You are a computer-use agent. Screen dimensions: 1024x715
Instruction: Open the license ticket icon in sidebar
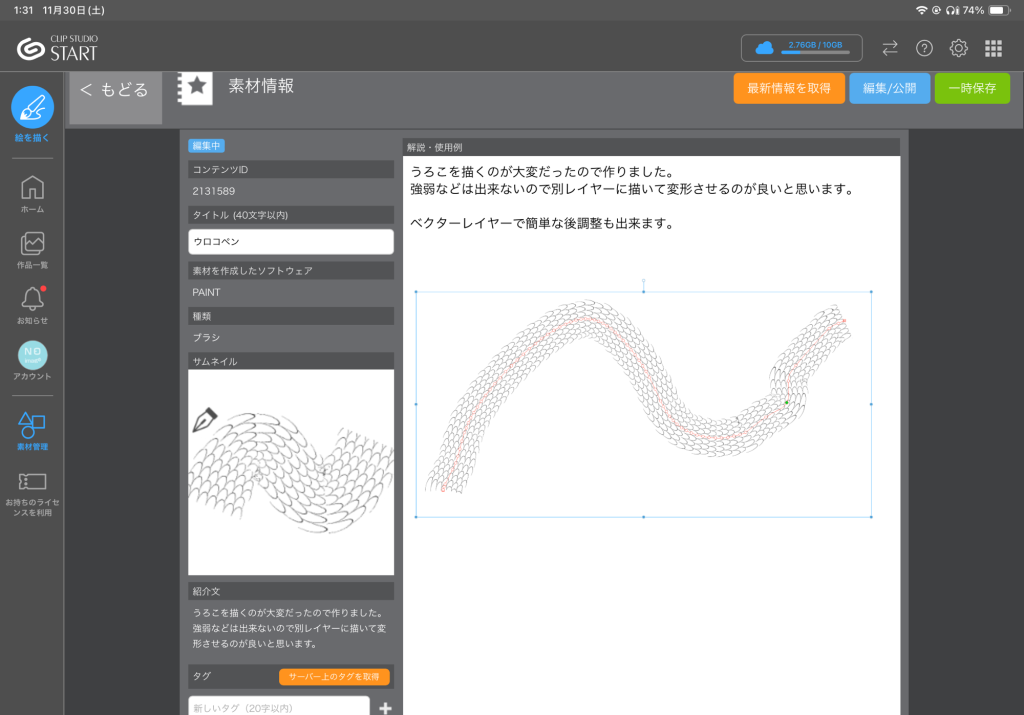[32, 482]
